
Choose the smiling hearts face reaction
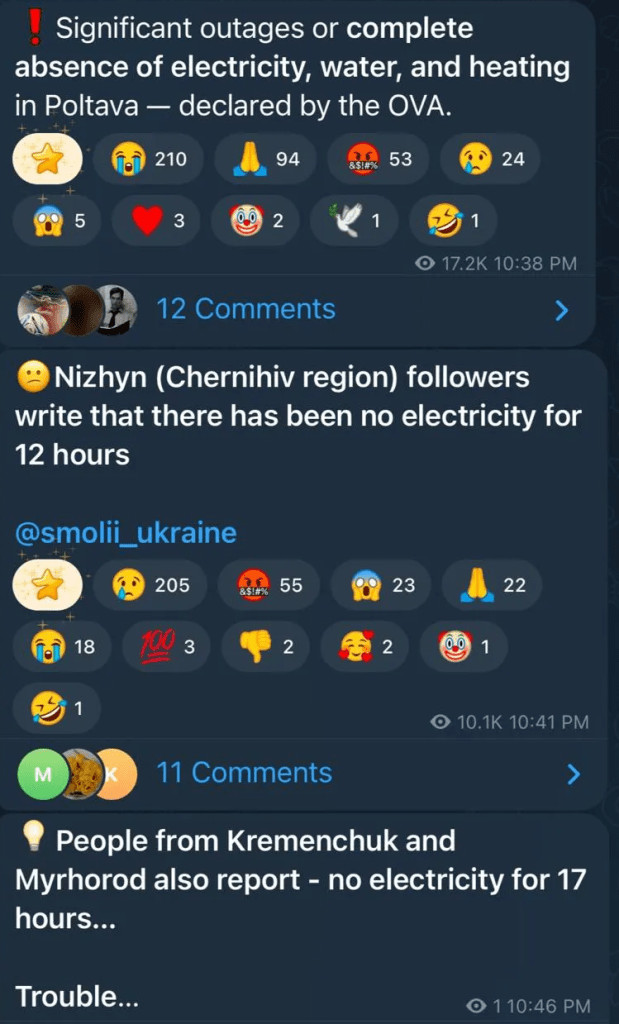367,647
